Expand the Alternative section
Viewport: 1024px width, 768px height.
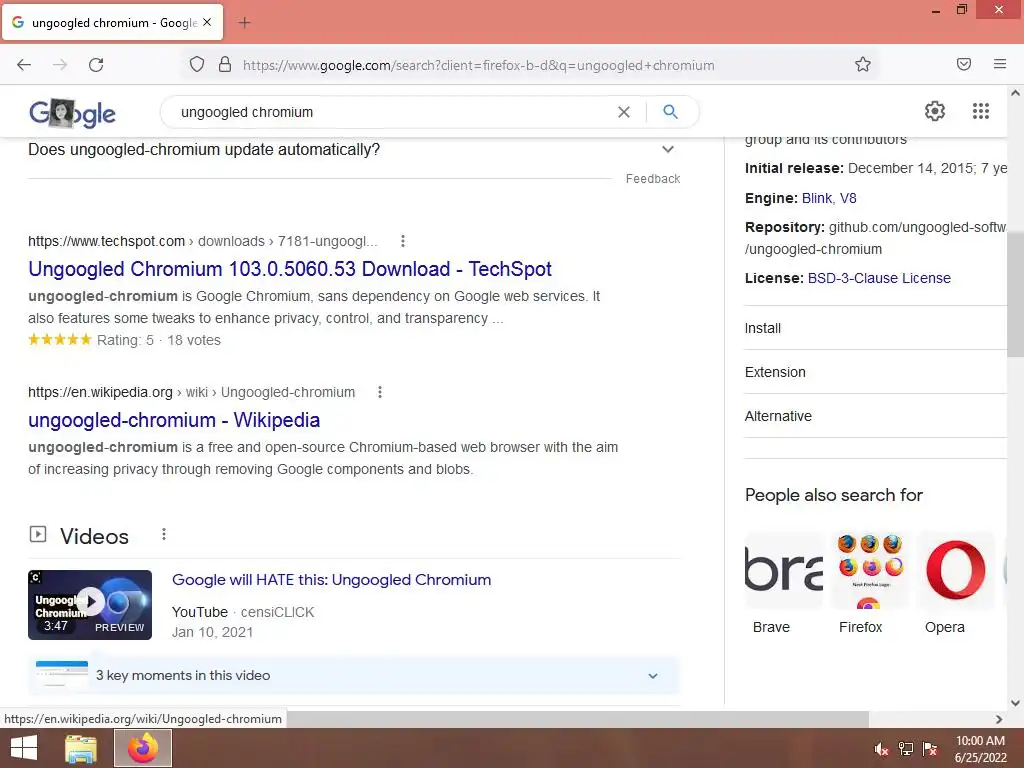pyautogui.click(x=875, y=416)
